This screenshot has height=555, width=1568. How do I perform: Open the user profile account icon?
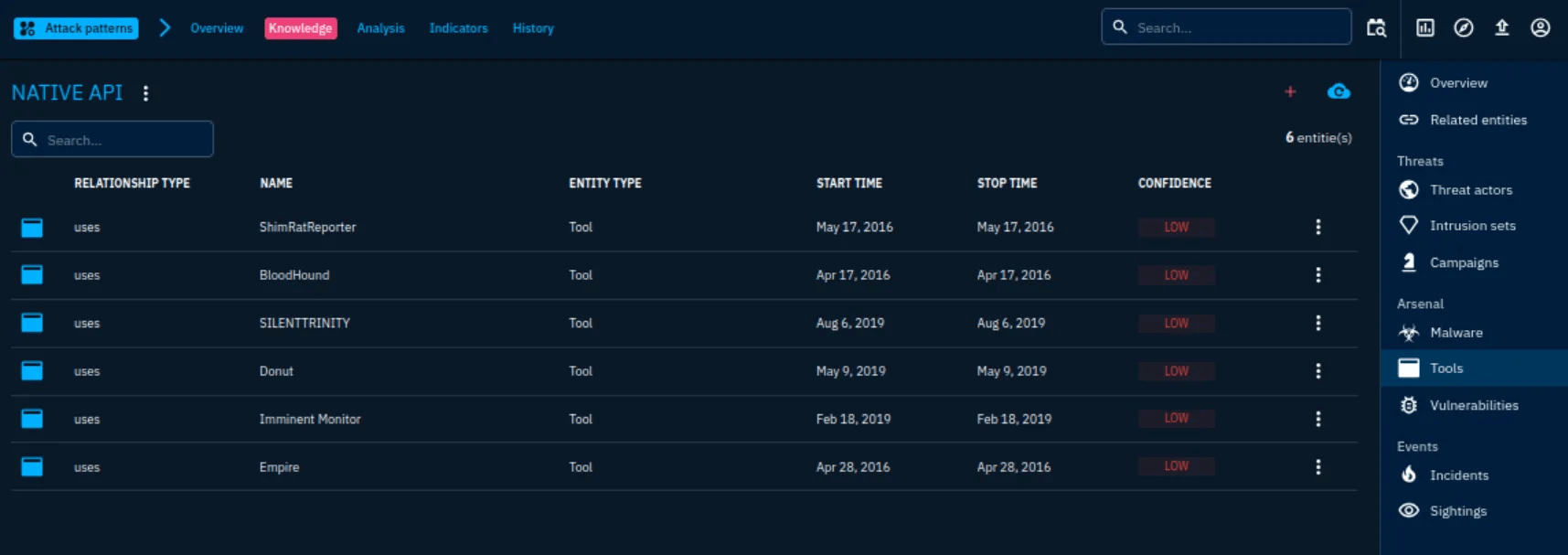1541,27
